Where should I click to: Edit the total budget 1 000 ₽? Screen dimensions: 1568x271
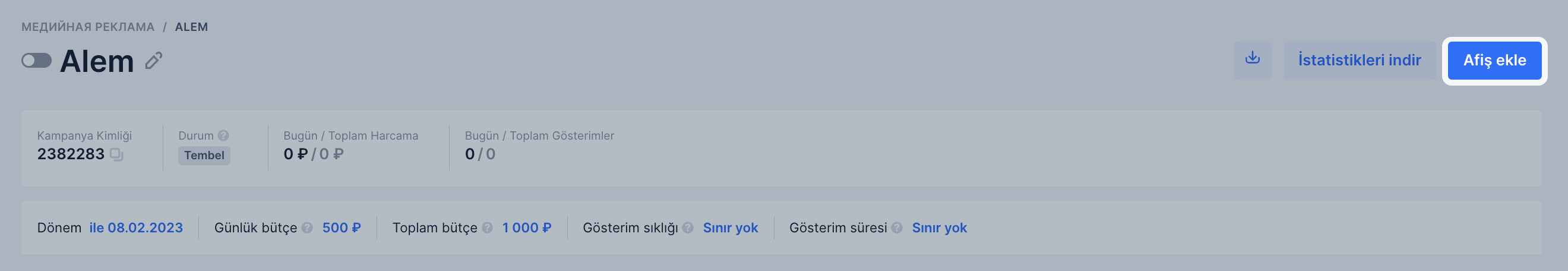coord(526,228)
